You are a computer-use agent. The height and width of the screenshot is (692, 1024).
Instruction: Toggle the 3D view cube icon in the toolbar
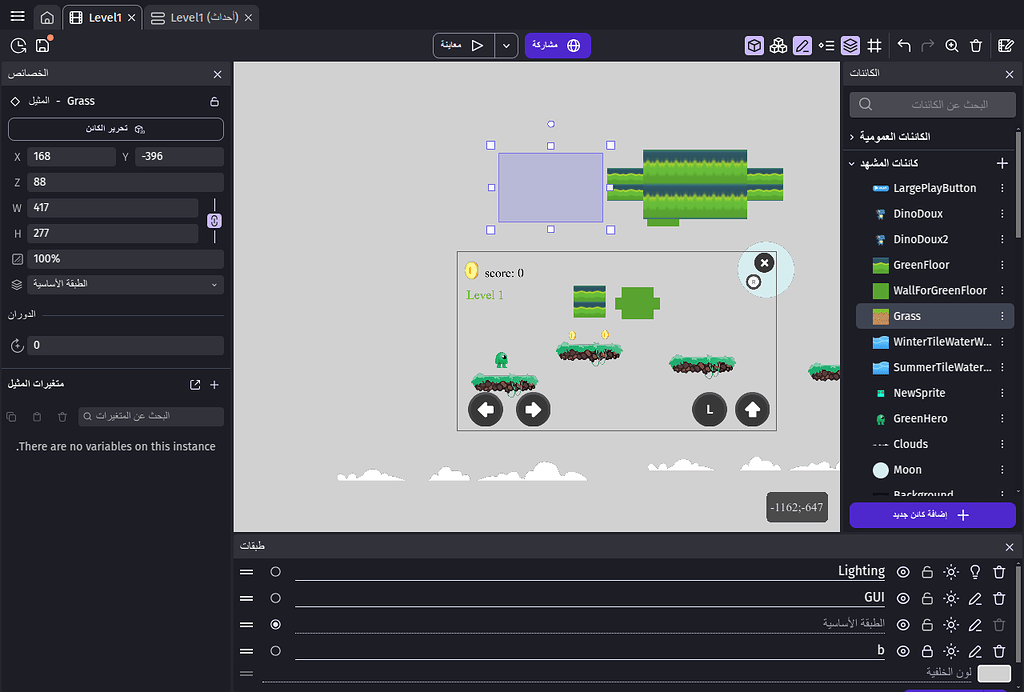[753, 45]
